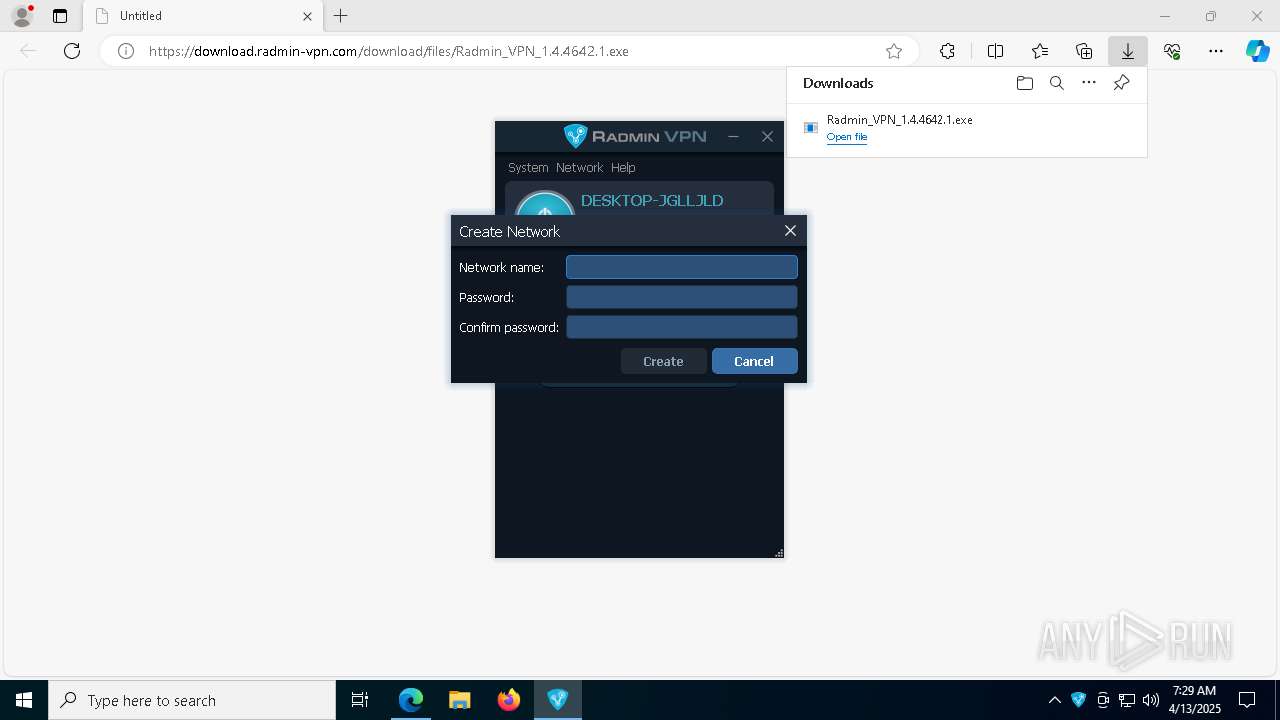Viewport: 1280px width, 720px height.
Task: Open more options in the Downloads panel
Action: click(1089, 83)
